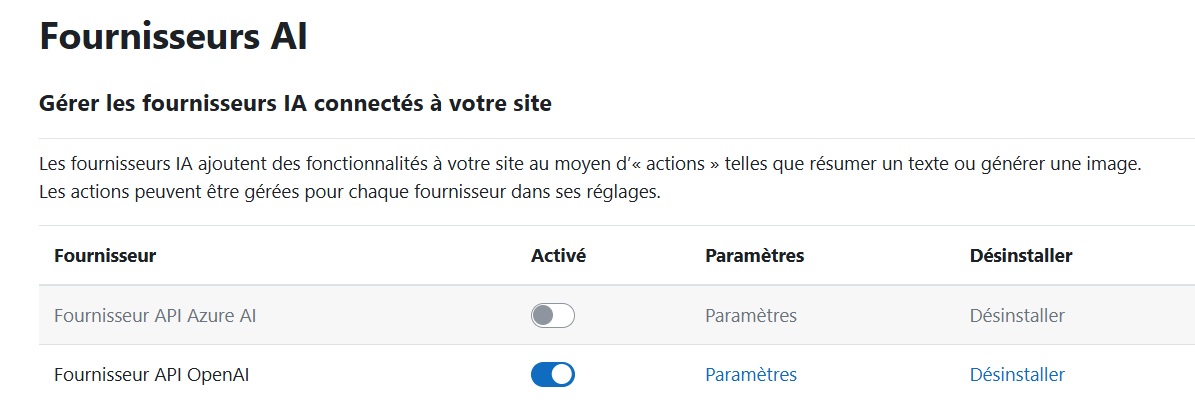Click the Fournisseur API Azure AI name

point(155,316)
